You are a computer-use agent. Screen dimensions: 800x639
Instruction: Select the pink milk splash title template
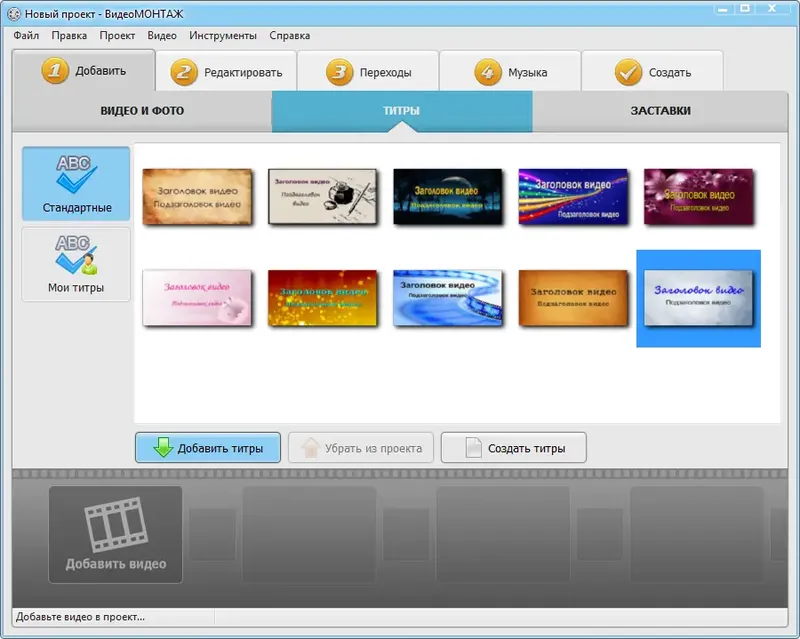click(197, 298)
